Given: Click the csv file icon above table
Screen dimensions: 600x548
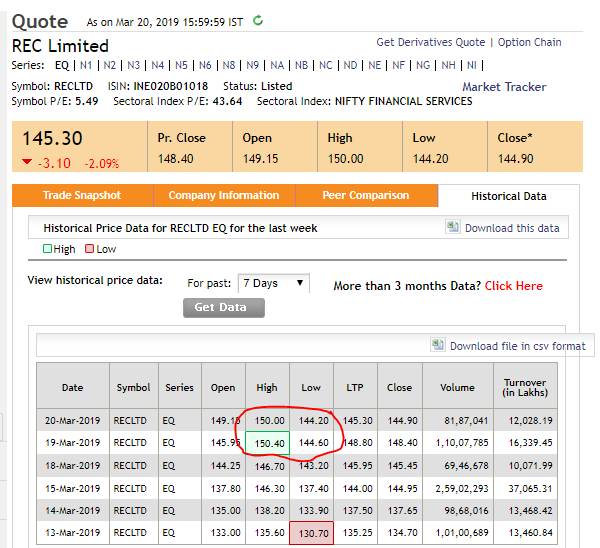Looking at the screenshot, I should tap(438, 345).
